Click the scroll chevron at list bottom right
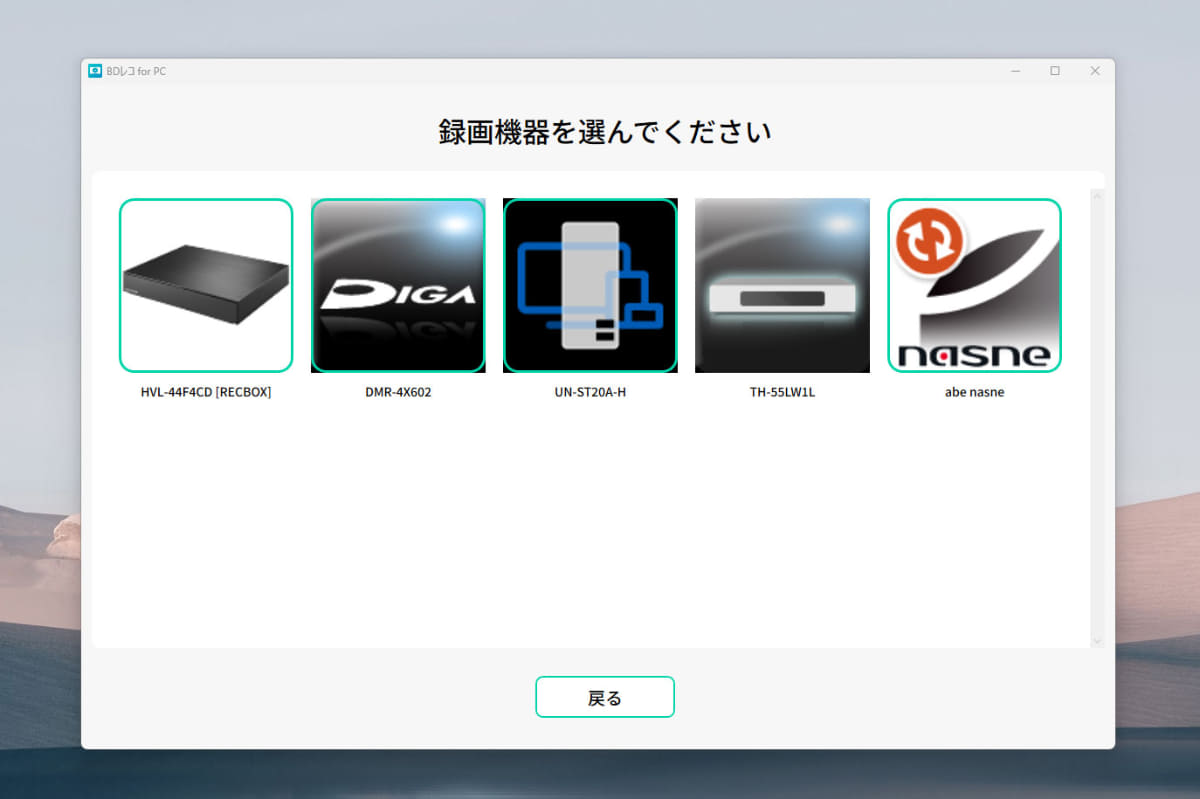This screenshot has height=799, width=1200. click(x=1095, y=641)
